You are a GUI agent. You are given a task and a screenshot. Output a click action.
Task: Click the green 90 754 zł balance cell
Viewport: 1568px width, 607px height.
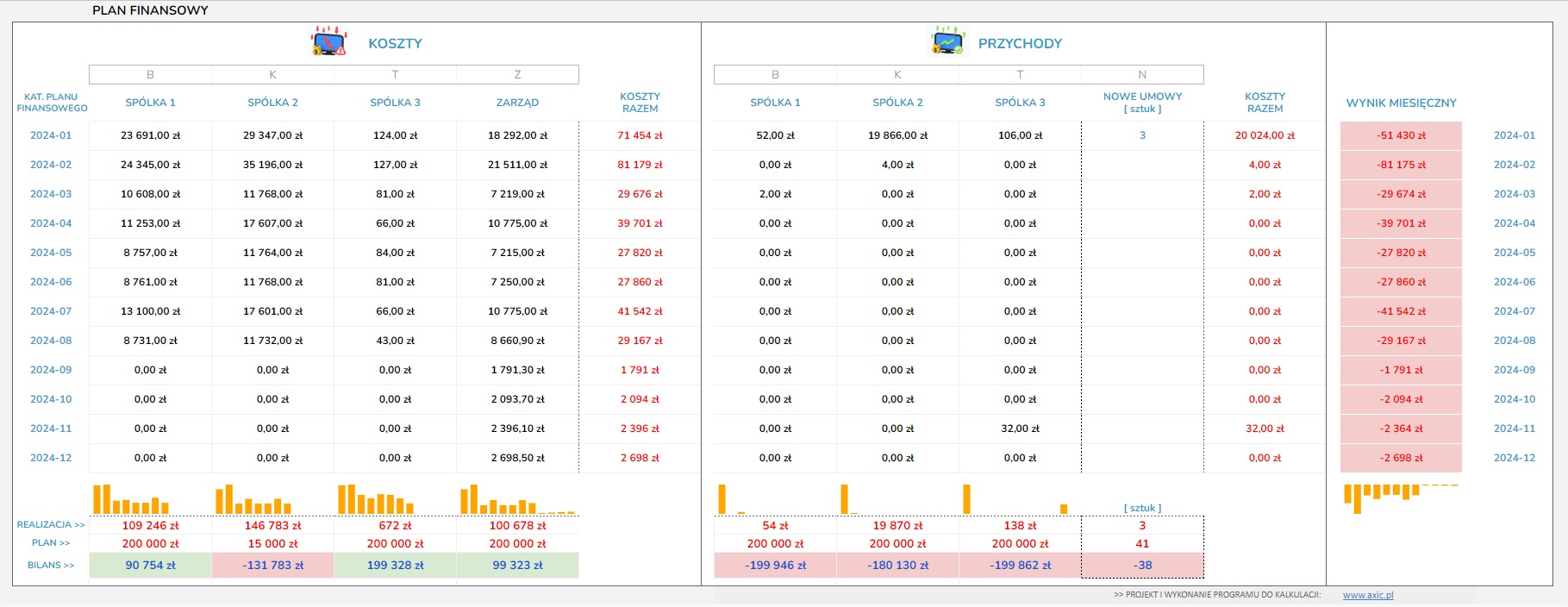[x=150, y=566]
